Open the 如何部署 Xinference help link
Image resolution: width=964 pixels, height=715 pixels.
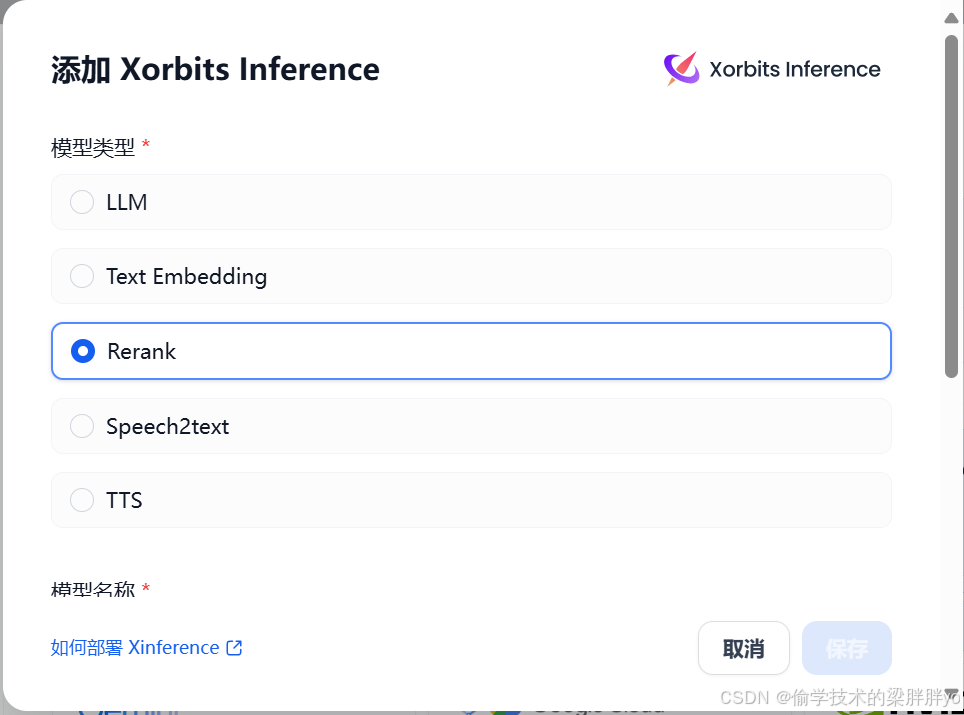[x=146, y=647]
